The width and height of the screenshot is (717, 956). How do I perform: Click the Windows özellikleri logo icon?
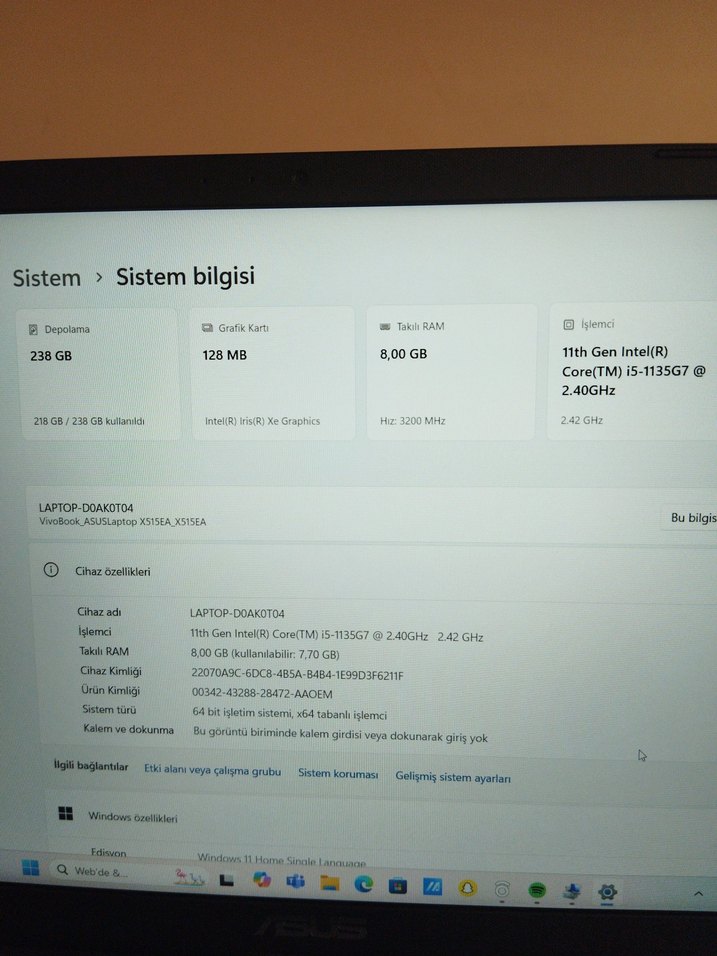pos(65,813)
